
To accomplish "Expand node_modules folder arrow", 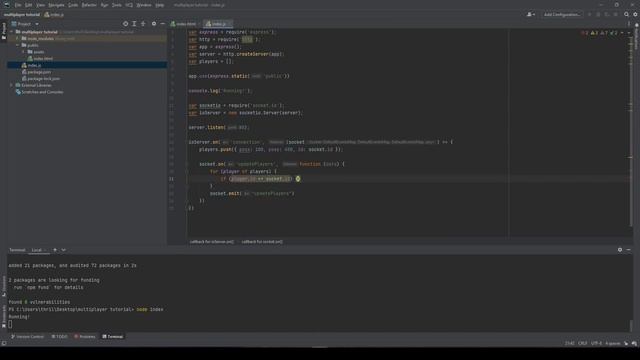I will pyautogui.click(x=18, y=38).
